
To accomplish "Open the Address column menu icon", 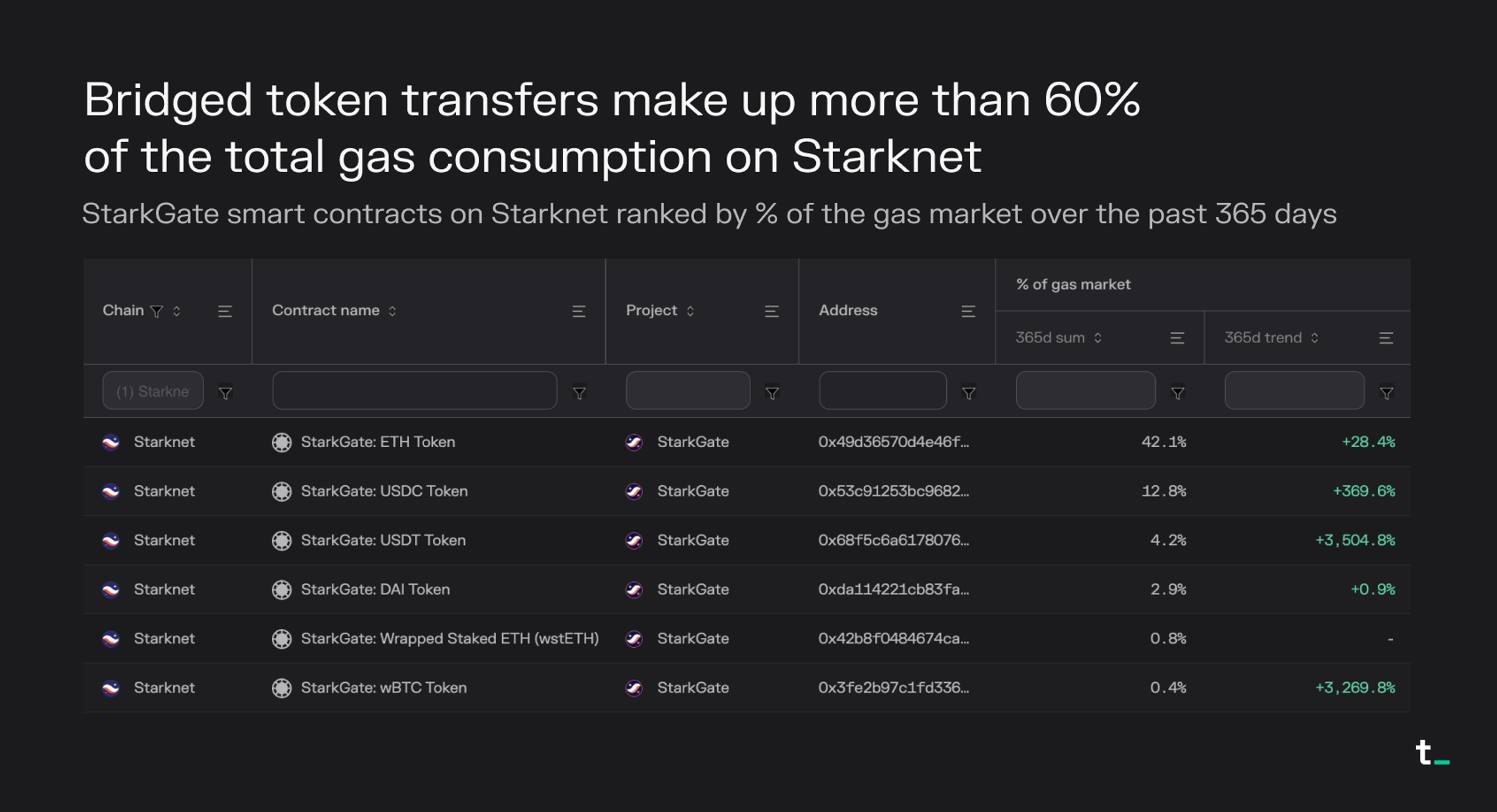I will pyautogui.click(x=968, y=311).
